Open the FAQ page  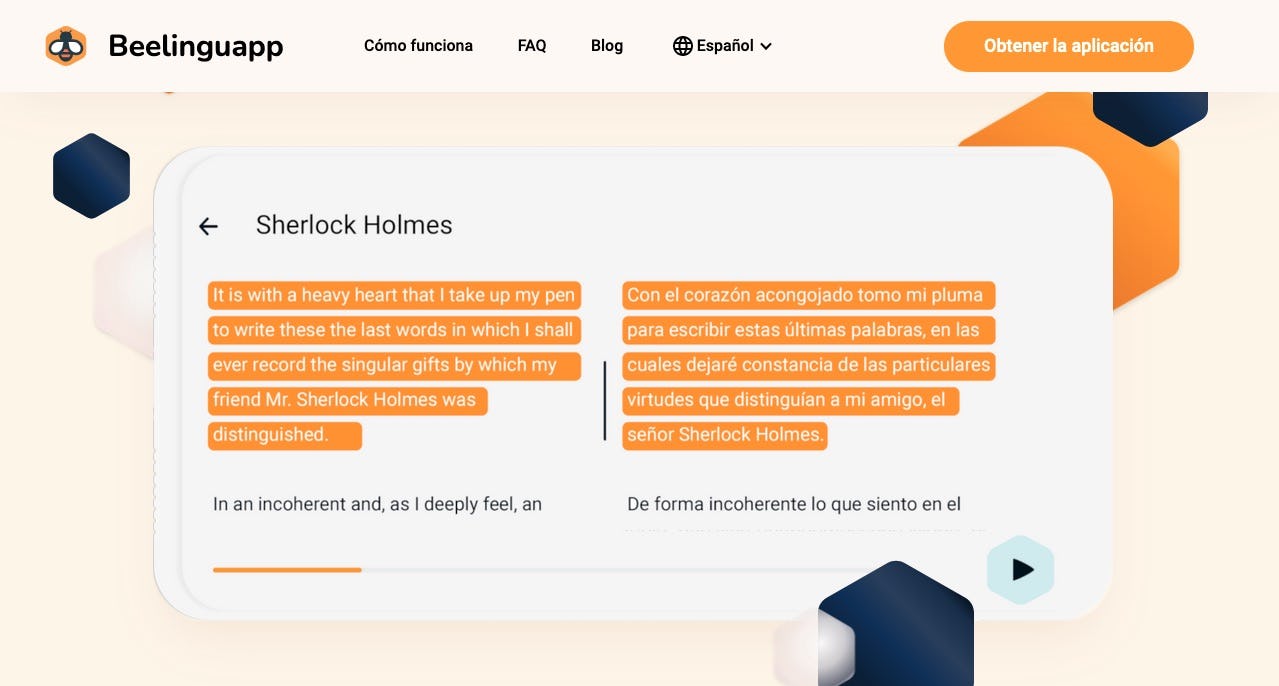tap(531, 45)
